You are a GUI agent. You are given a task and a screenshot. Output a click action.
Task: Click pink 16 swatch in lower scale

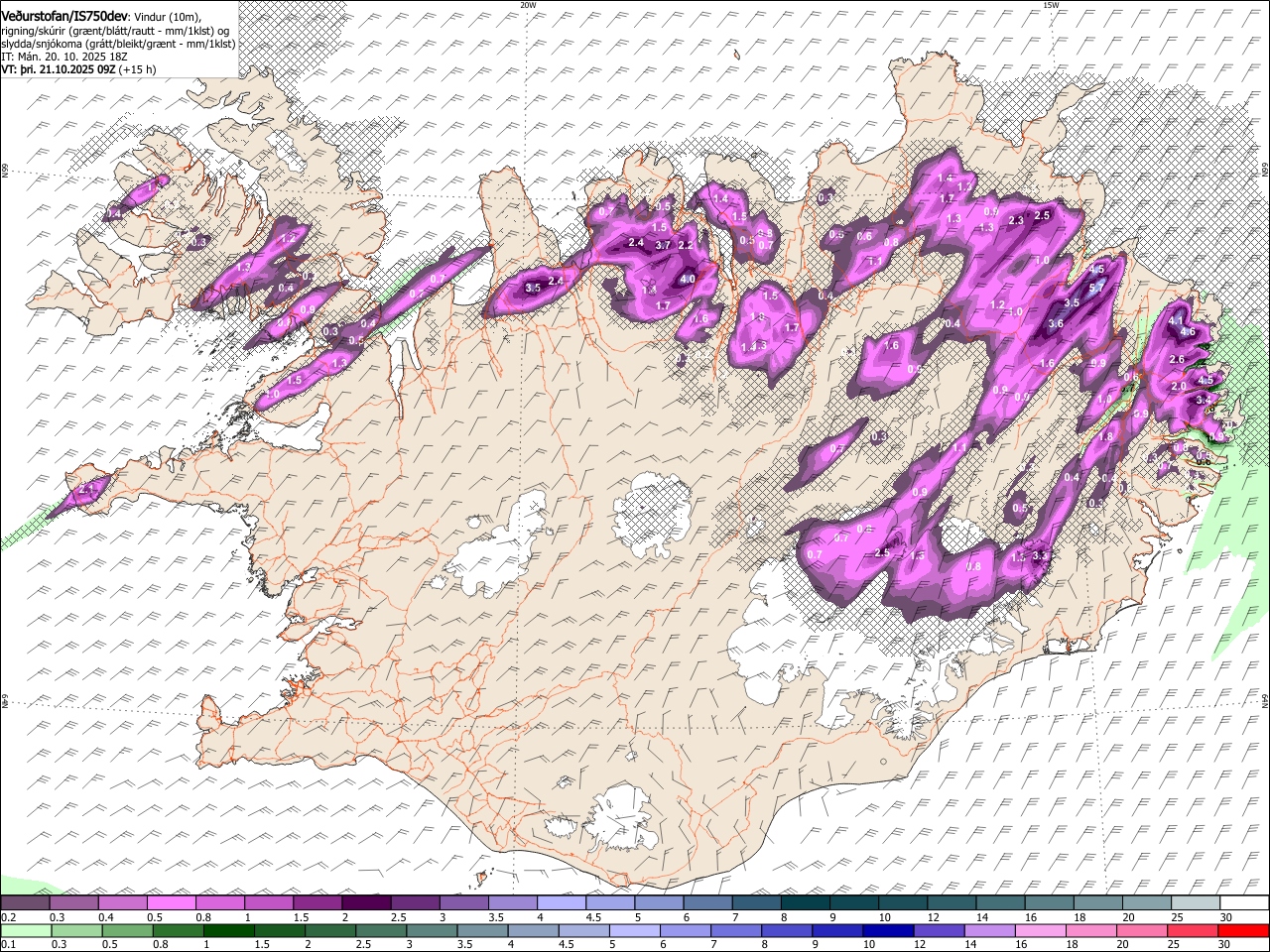point(1041,930)
